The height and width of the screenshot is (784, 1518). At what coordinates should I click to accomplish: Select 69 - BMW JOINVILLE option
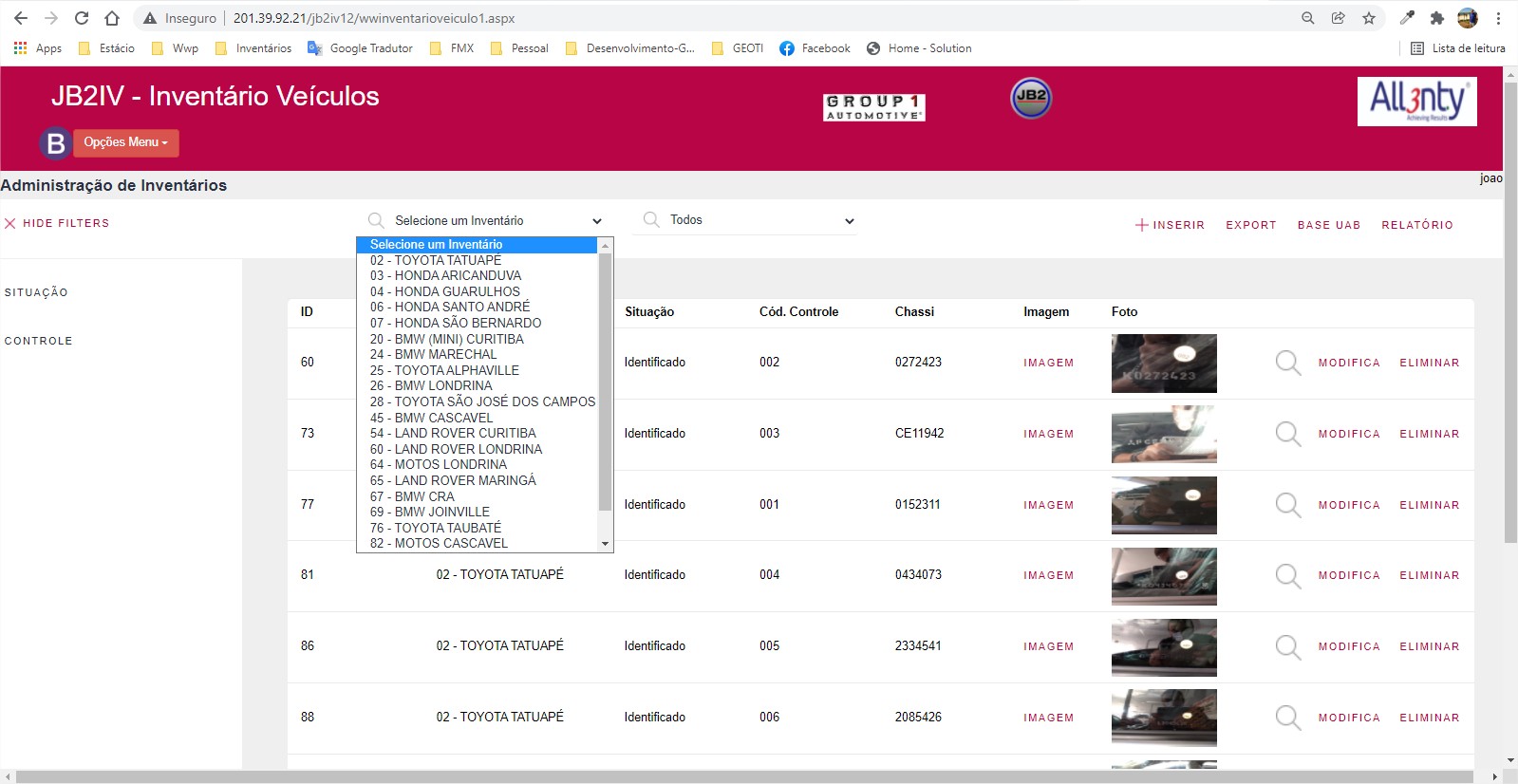pos(478,512)
